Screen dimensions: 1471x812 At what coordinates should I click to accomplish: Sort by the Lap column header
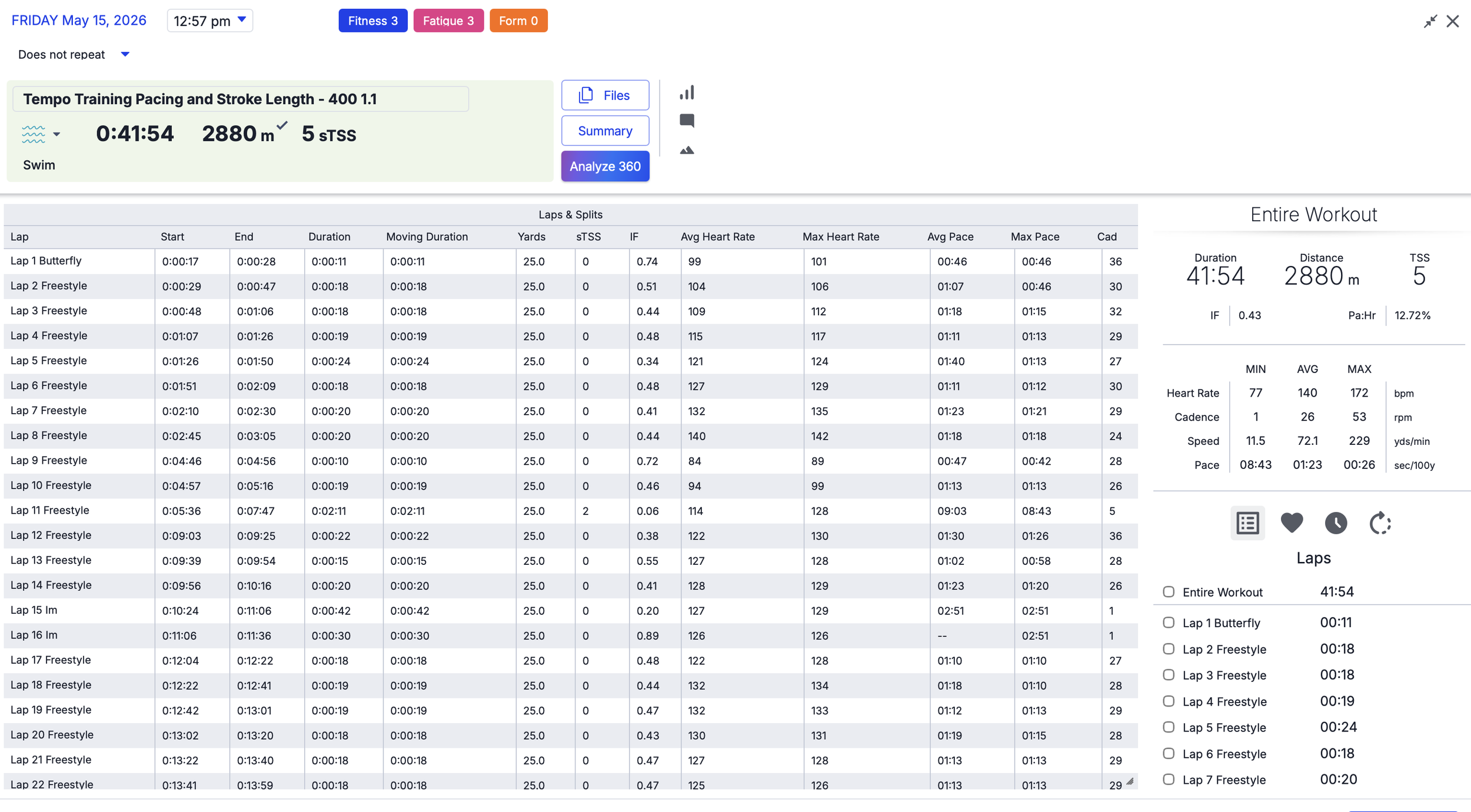pos(19,237)
